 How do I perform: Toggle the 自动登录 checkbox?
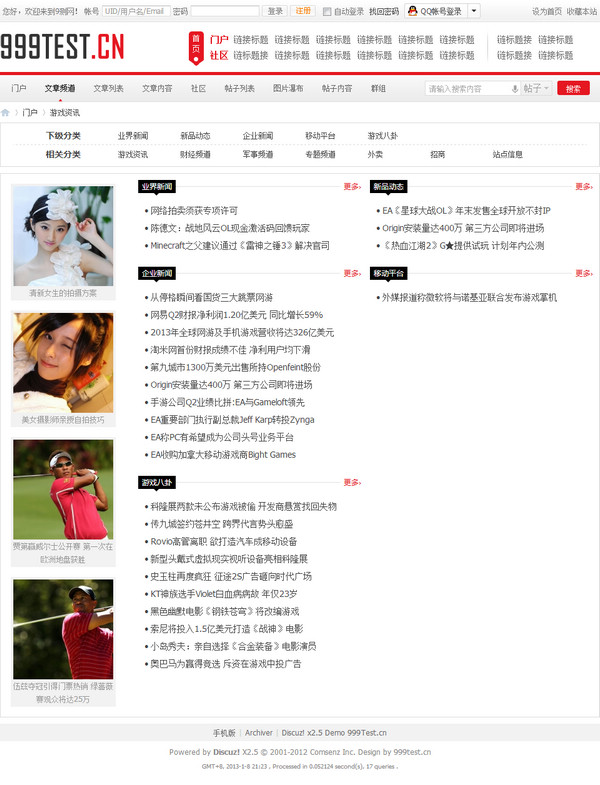coord(327,12)
